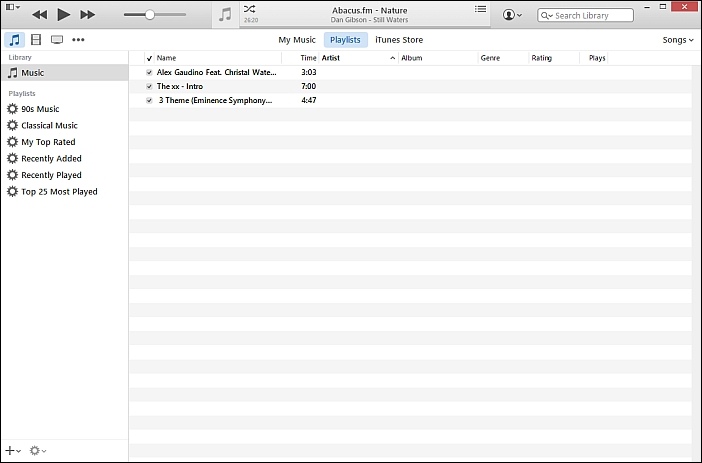The width and height of the screenshot is (702, 463).
Task: Click the Search Library field
Action: tap(586, 15)
